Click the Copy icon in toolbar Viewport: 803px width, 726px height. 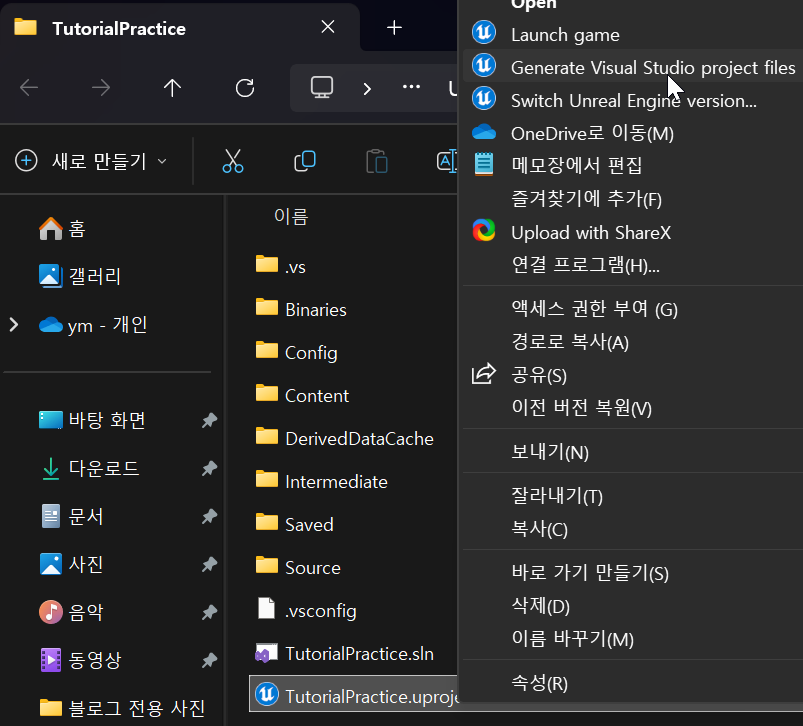pos(305,161)
